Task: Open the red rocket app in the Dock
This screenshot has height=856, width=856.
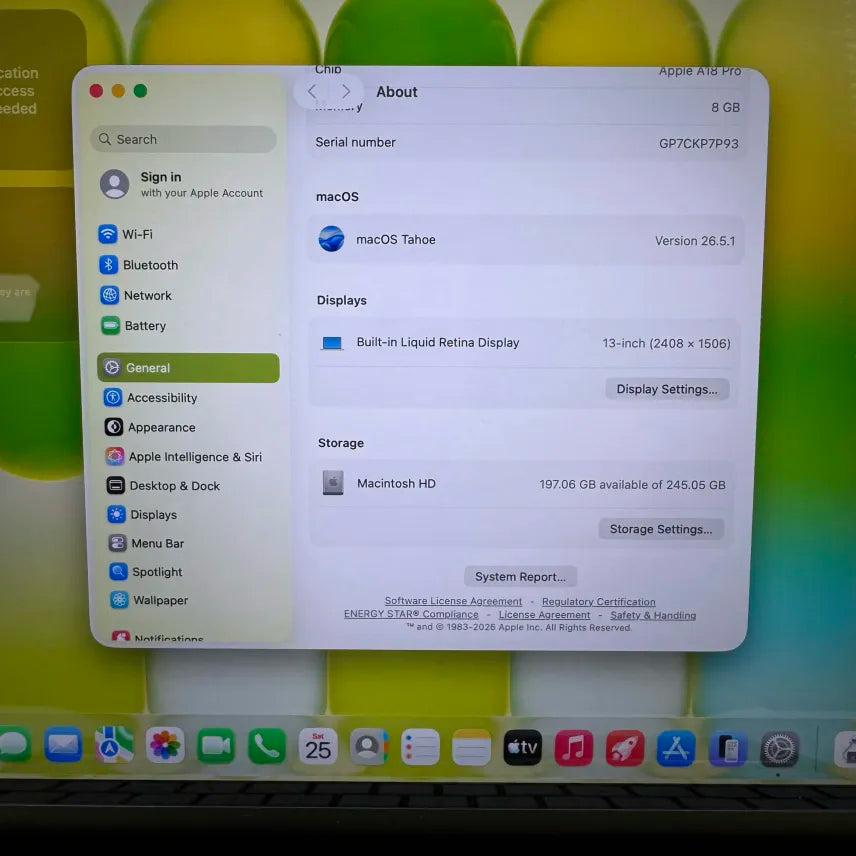Action: 625,748
